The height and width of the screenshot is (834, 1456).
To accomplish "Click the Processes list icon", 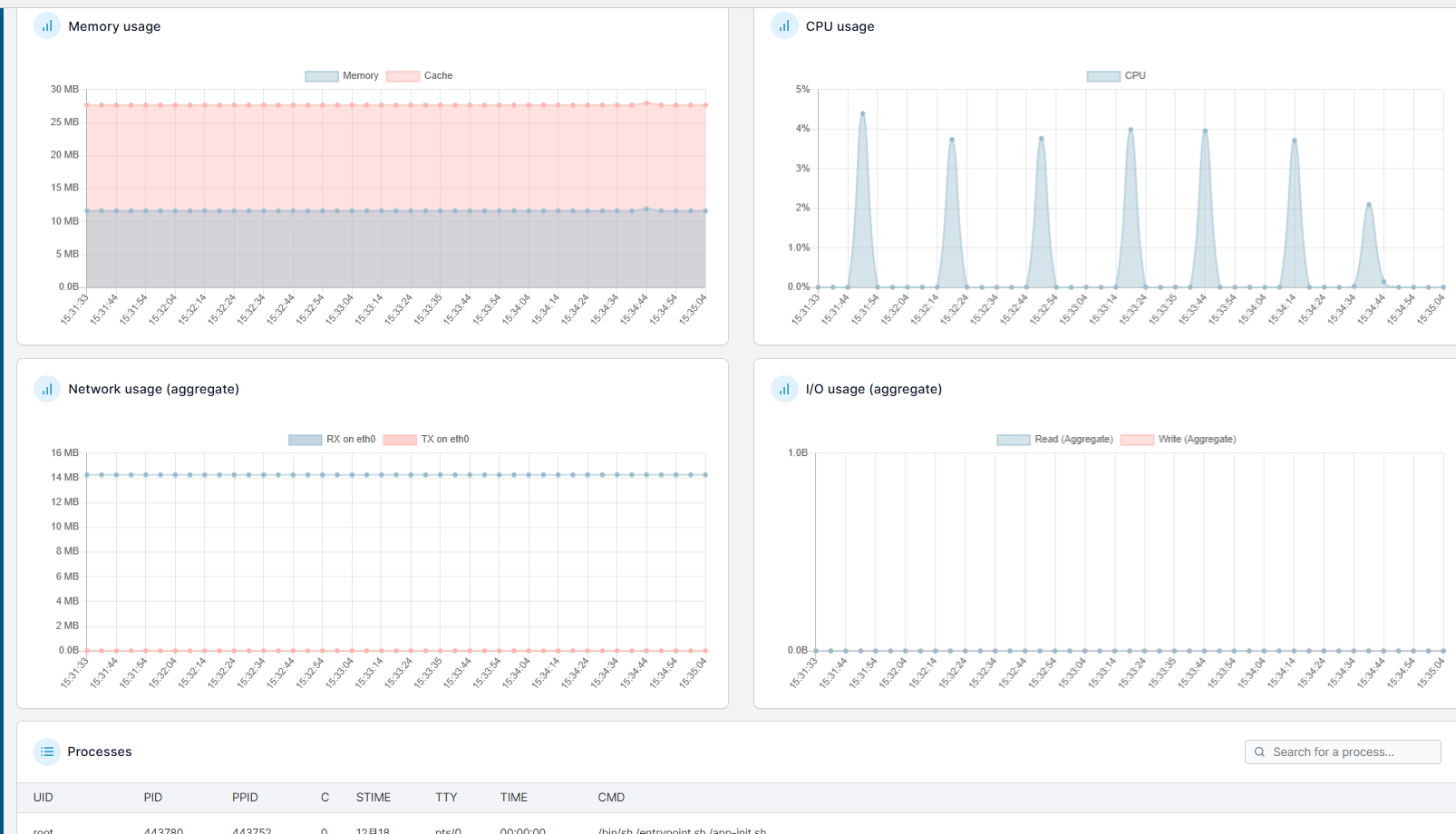I will pyautogui.click(x=47, y=752).
